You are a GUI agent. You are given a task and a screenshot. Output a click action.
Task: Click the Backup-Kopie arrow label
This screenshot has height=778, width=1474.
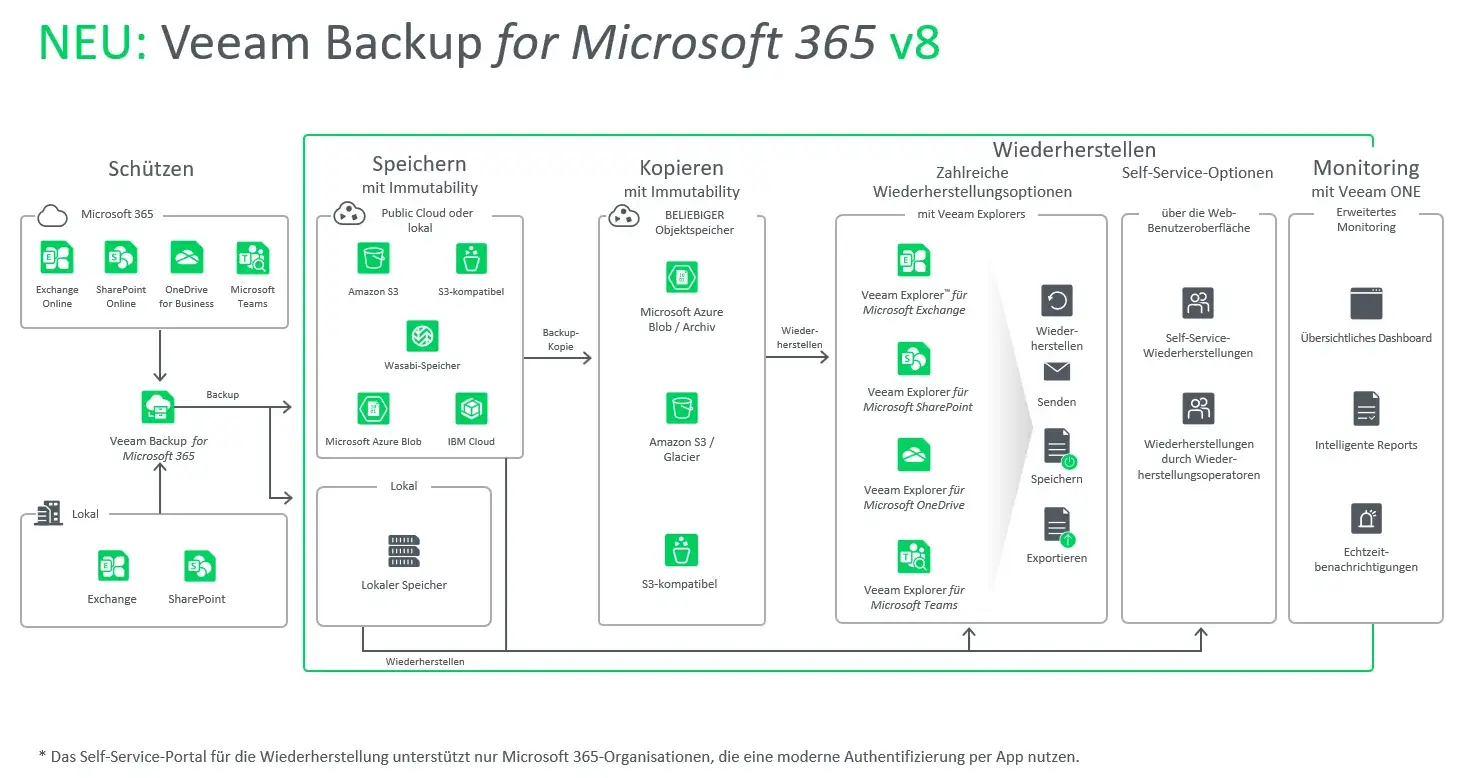coord(560,341)
